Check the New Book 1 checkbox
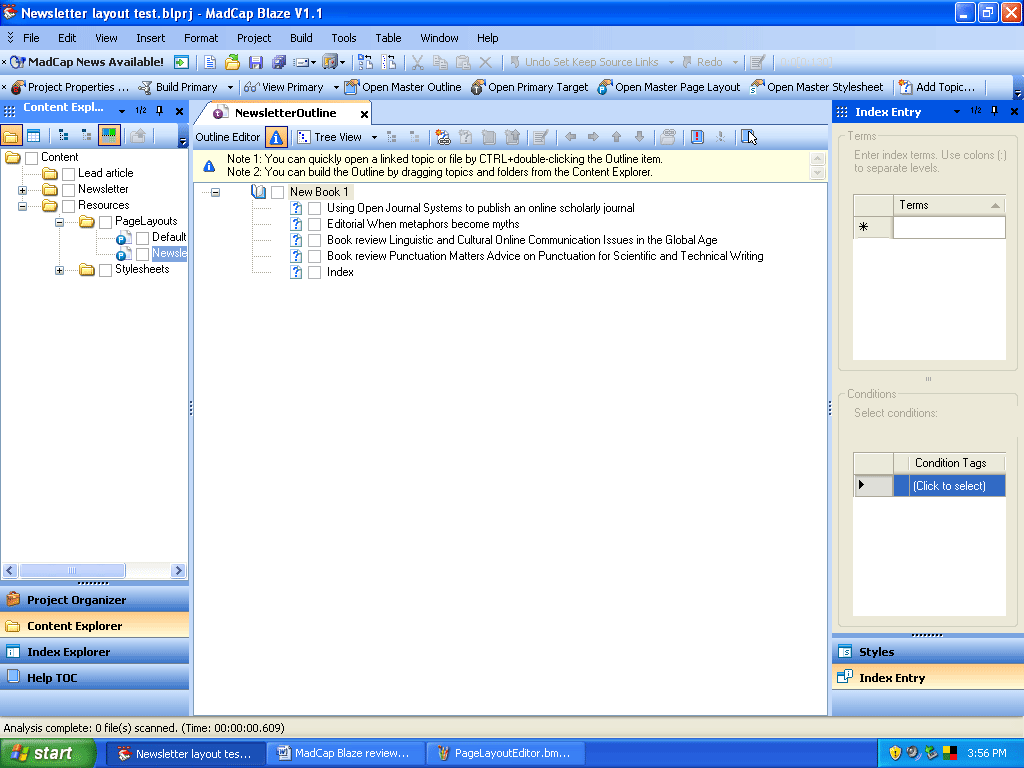Screen dimensions: 1024x768 coord(278,193)
